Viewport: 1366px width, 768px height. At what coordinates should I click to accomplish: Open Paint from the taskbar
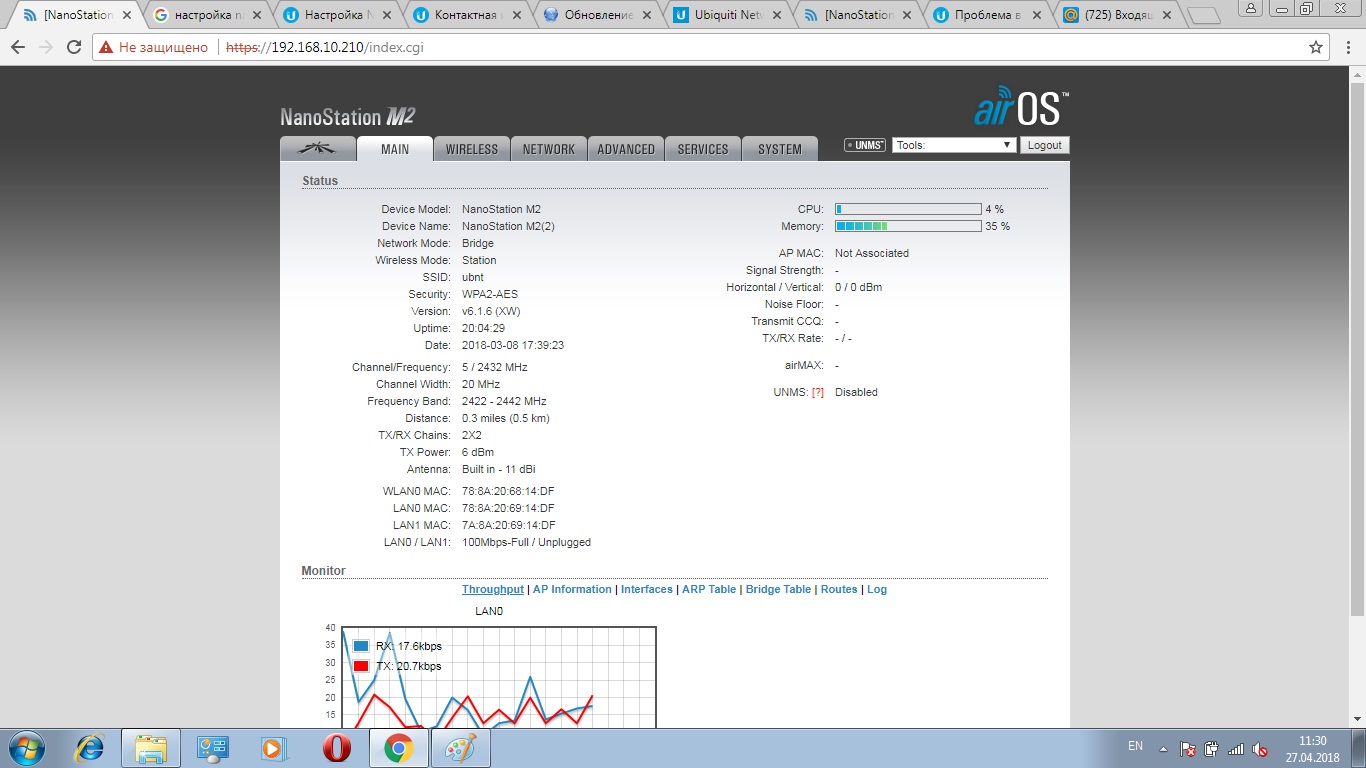(461, 748)
